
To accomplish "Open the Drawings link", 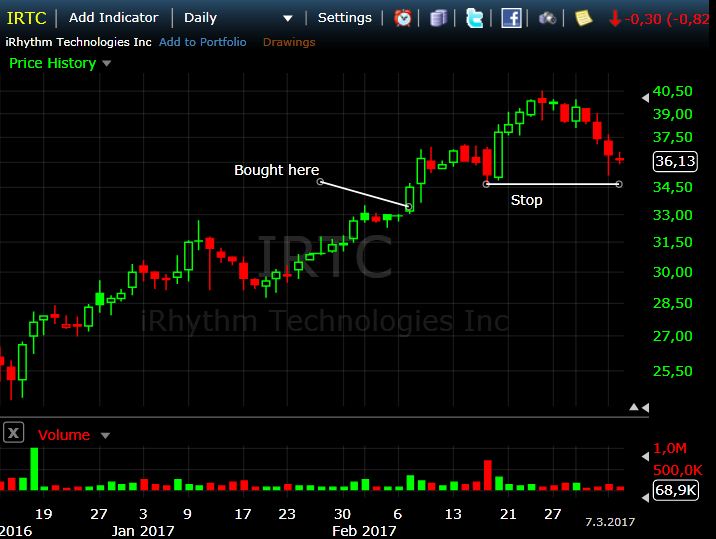I will tap(289, 42).
